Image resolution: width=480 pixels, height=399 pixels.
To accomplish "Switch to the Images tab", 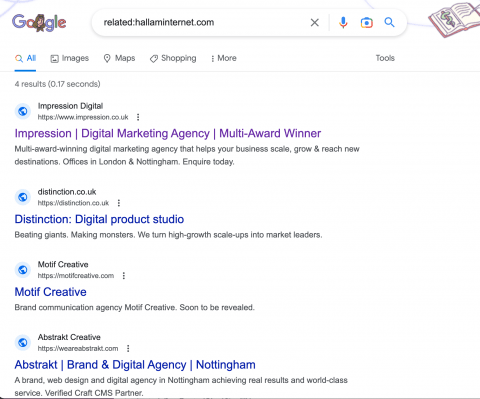I will click(x=70, y=58).
